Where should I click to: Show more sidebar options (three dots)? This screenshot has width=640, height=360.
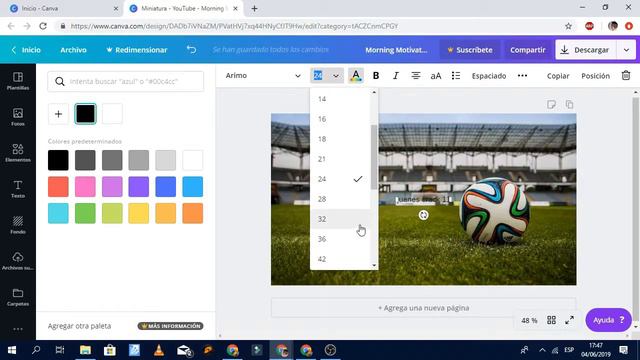18,329
